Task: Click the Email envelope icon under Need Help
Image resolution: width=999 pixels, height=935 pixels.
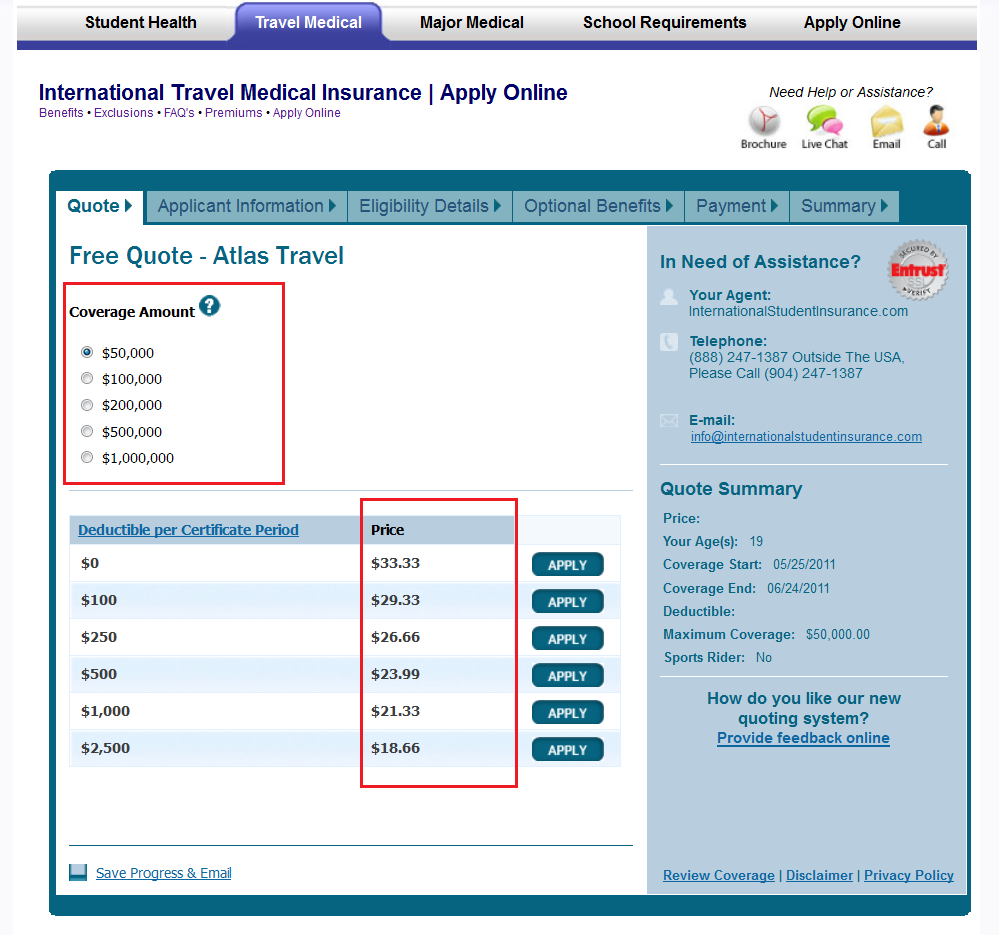Action: click(x=884, y=122)
